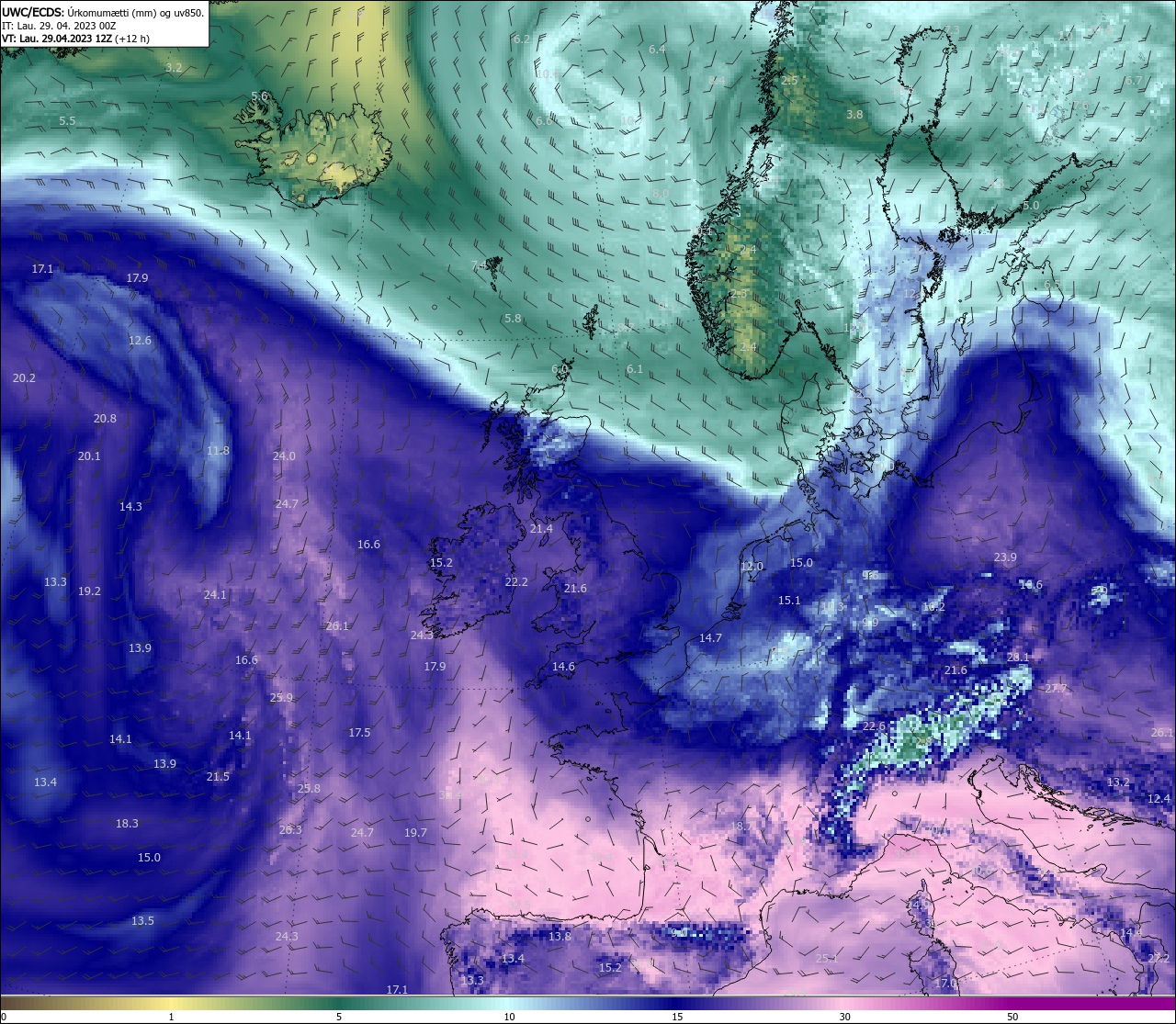The width and height of the screenshot is (1176, 1024).
Task: Click the 20.2 value at left edge
Action: (24, 377)
